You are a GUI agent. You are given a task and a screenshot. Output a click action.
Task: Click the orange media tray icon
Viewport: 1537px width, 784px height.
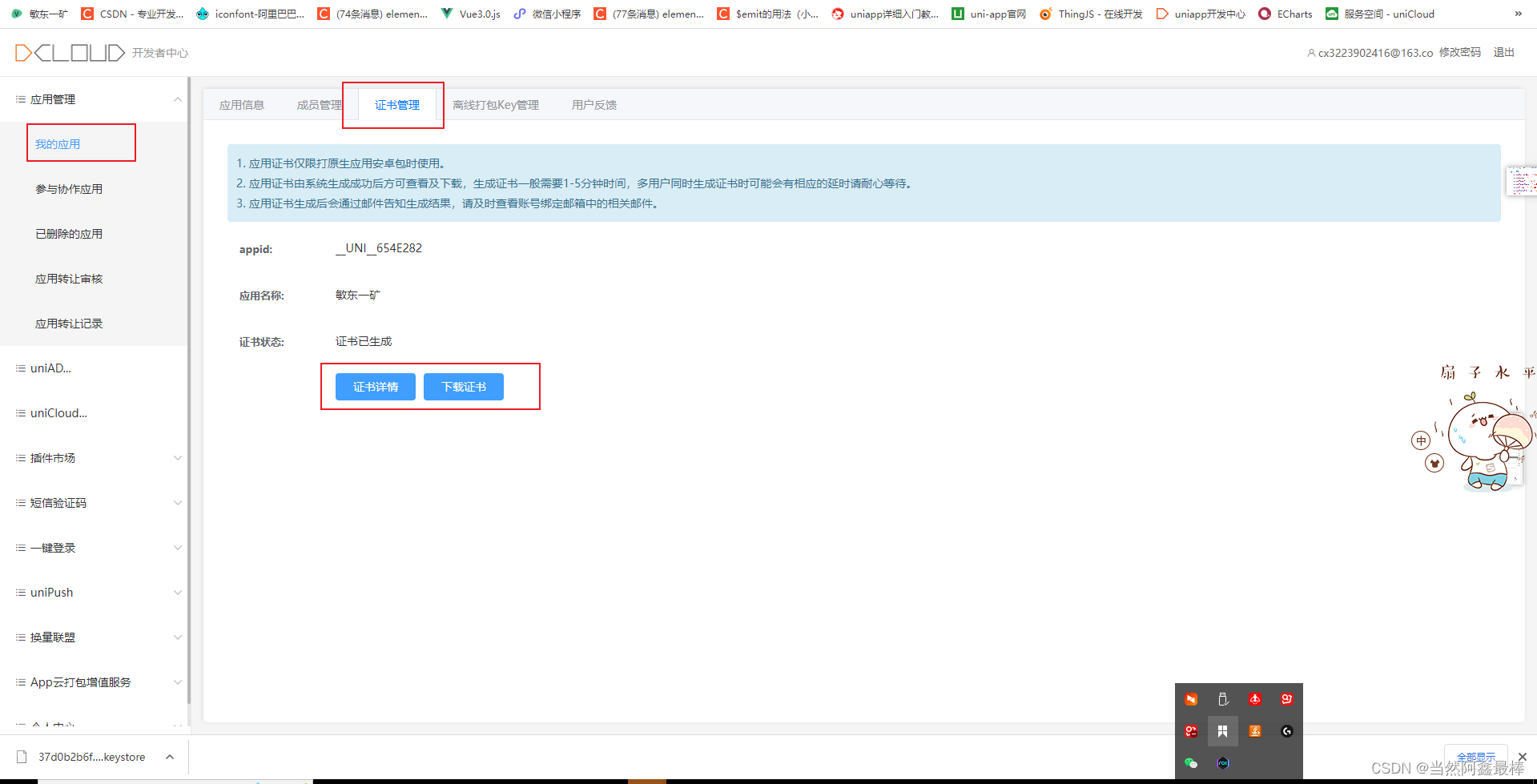pos(1191,699)
